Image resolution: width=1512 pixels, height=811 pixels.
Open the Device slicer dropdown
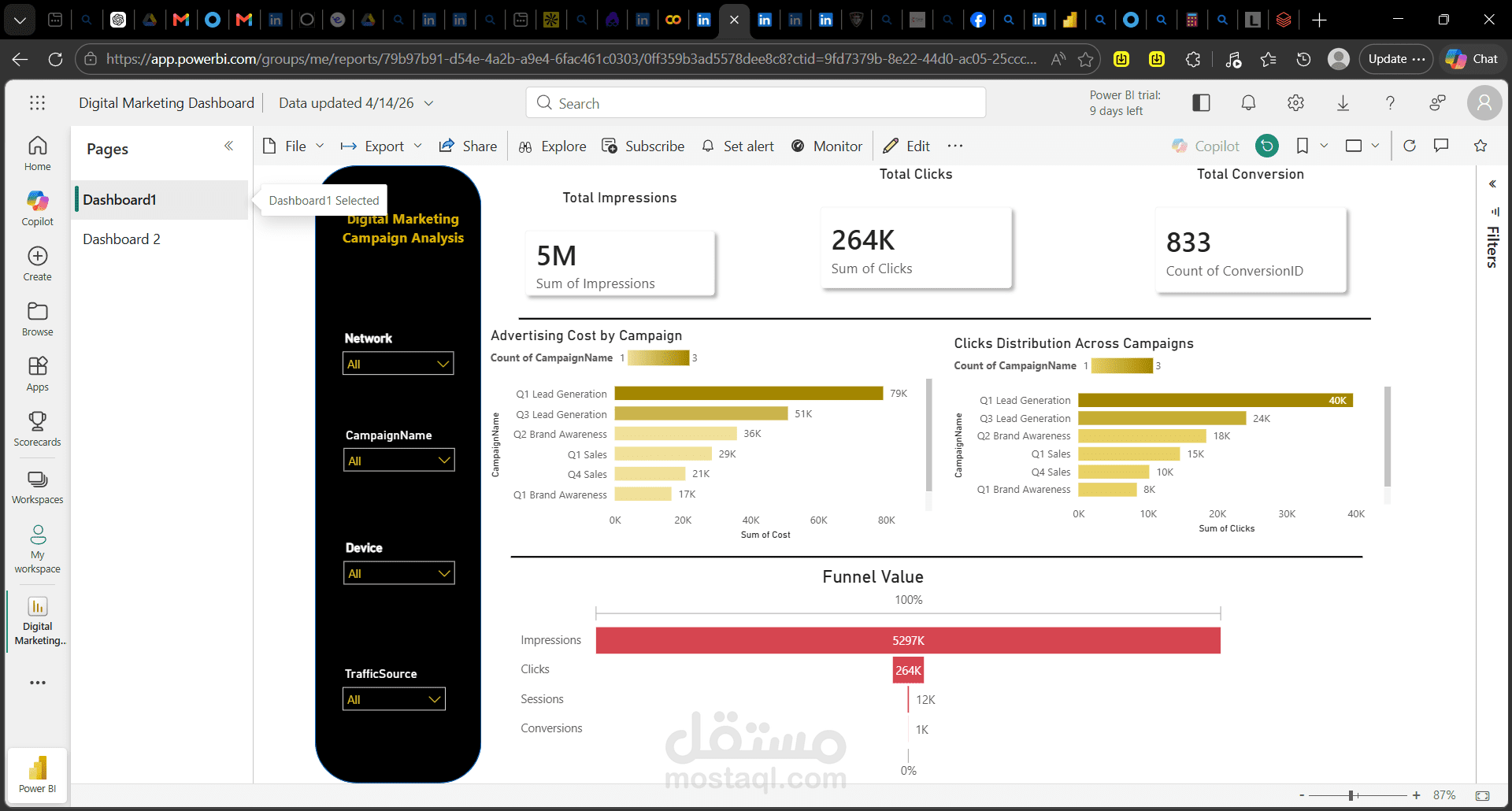pos(398,573)
